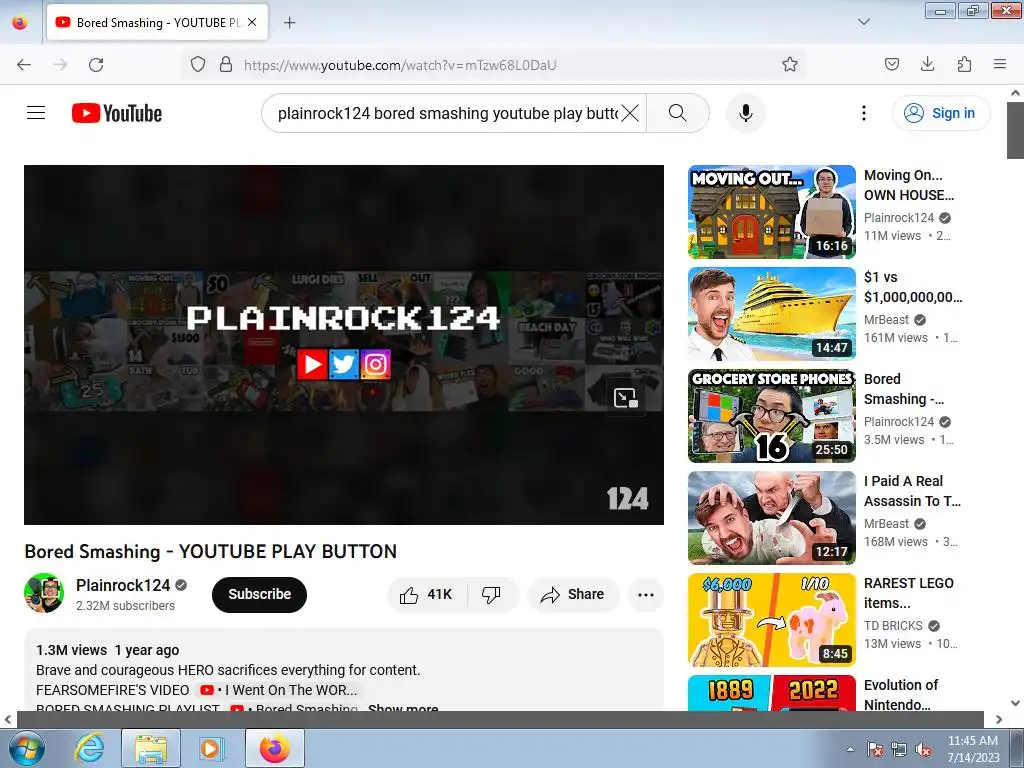Save the page to Pocket
Image resolution: width=1024 pixels, height=768 pixels.
891,64
